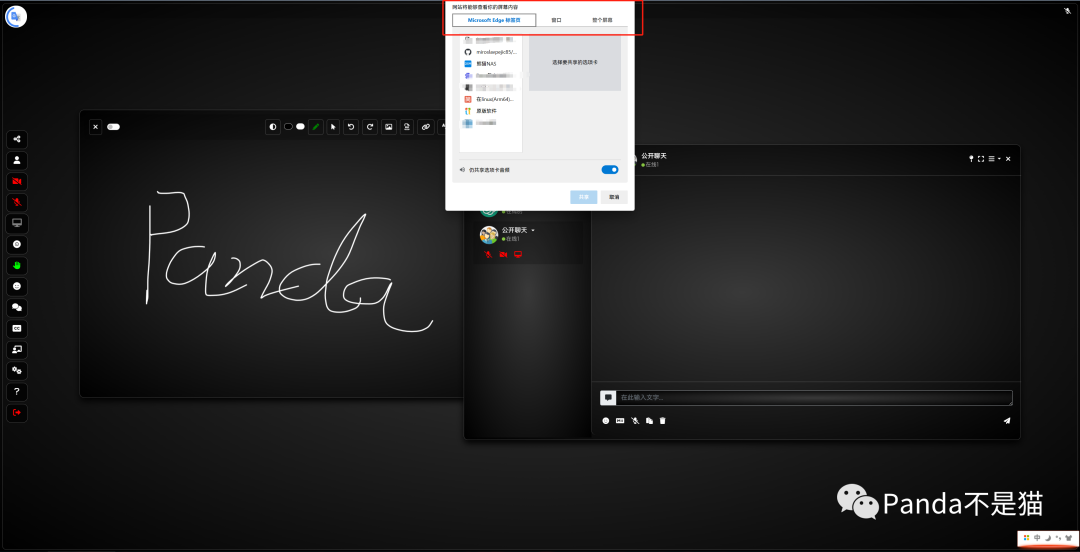Choose the NAS tab entry in share list
This screenshot has height=552, width=1080.
coord(490,63)
